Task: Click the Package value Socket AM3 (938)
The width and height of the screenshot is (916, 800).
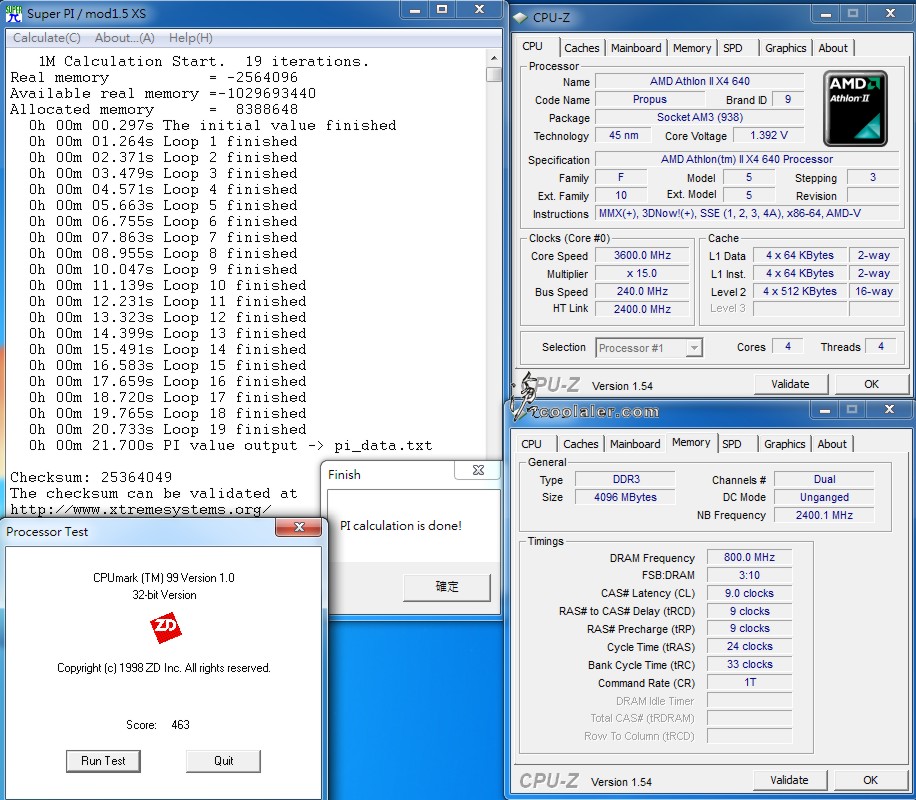Action: pos(700,117)
